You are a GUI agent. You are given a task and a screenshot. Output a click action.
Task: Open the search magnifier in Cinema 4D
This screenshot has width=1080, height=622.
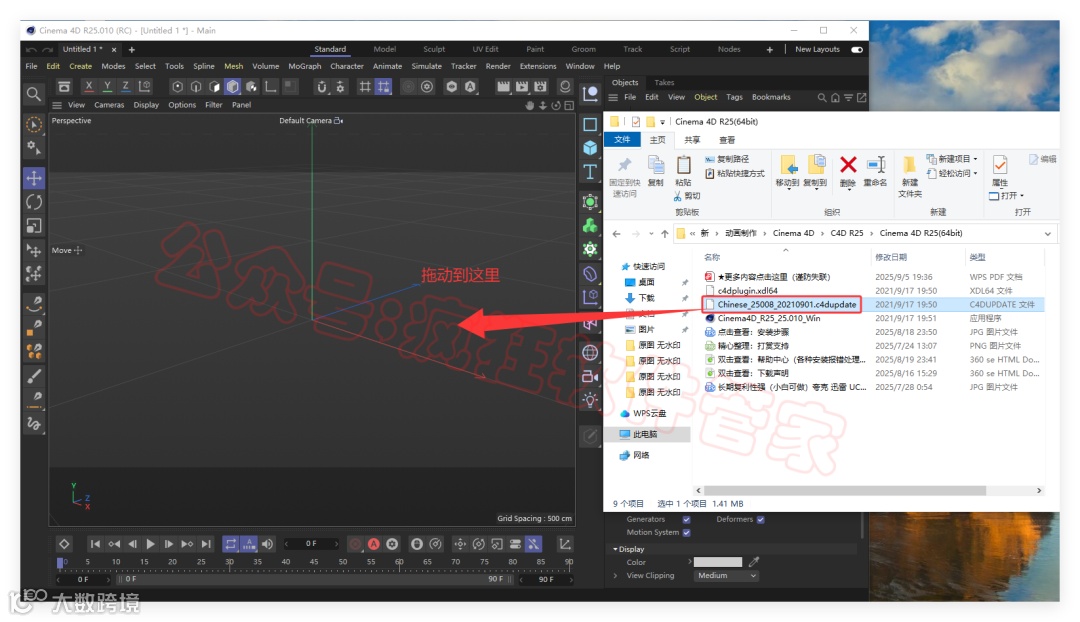click(x=33, y=94)
